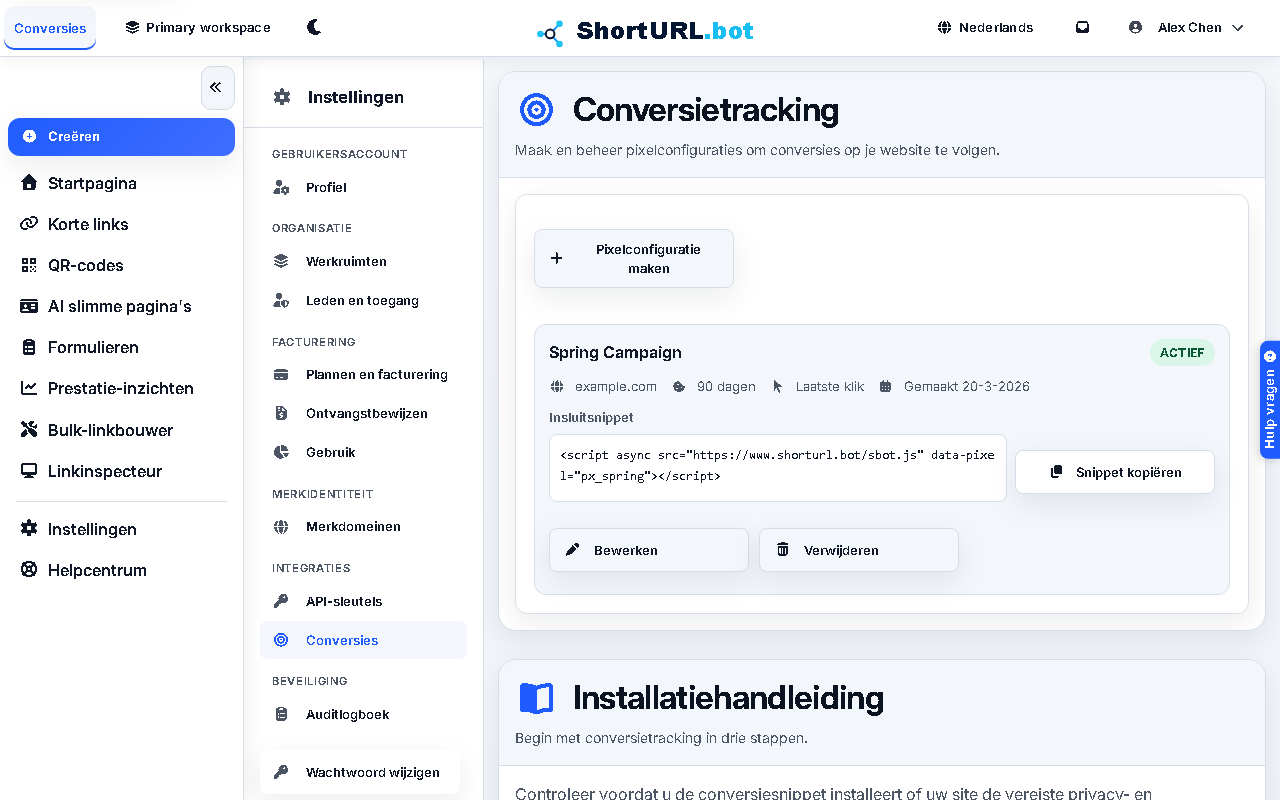Collapse the sidebar with double-chevron button
This screenshot has height=800, width=1280.
217,88
